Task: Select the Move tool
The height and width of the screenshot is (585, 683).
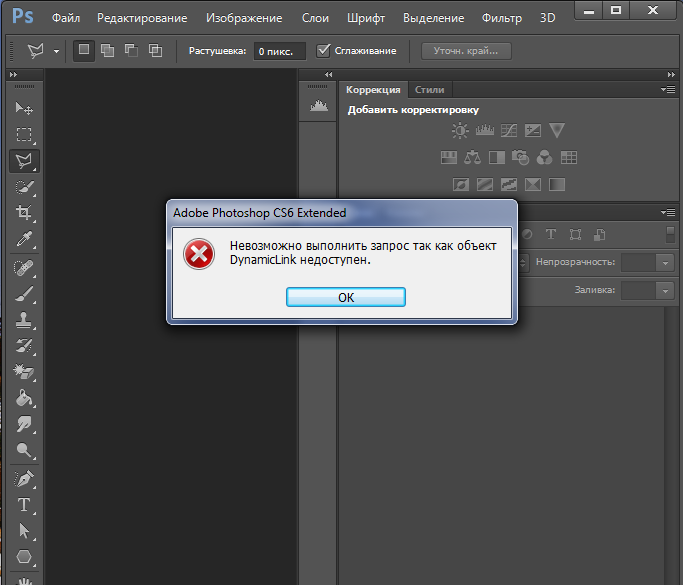Action: pyautogui.click(x=25, y=108)
